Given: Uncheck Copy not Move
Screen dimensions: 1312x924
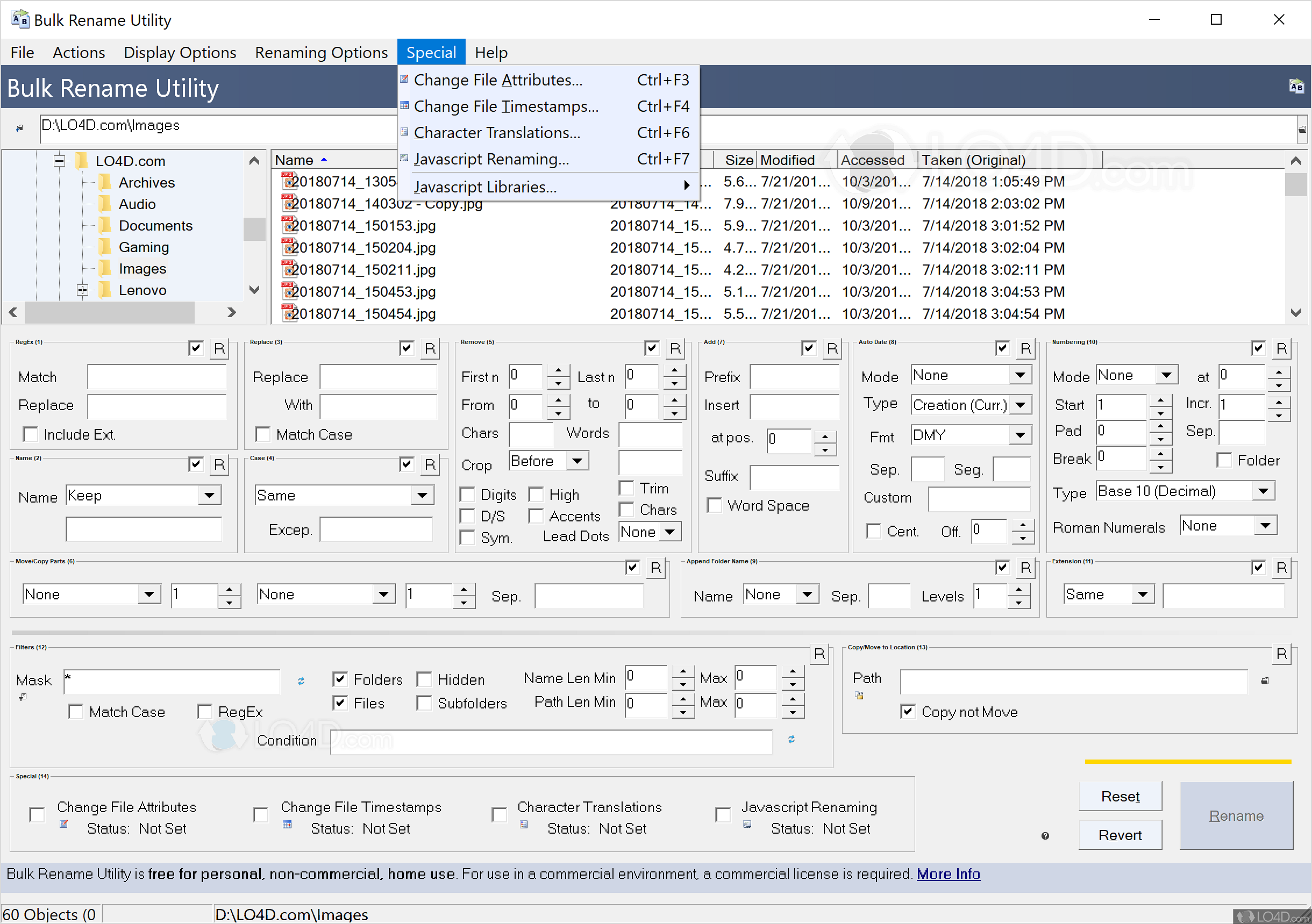Looking at the screenshot, I should point(908,712).
